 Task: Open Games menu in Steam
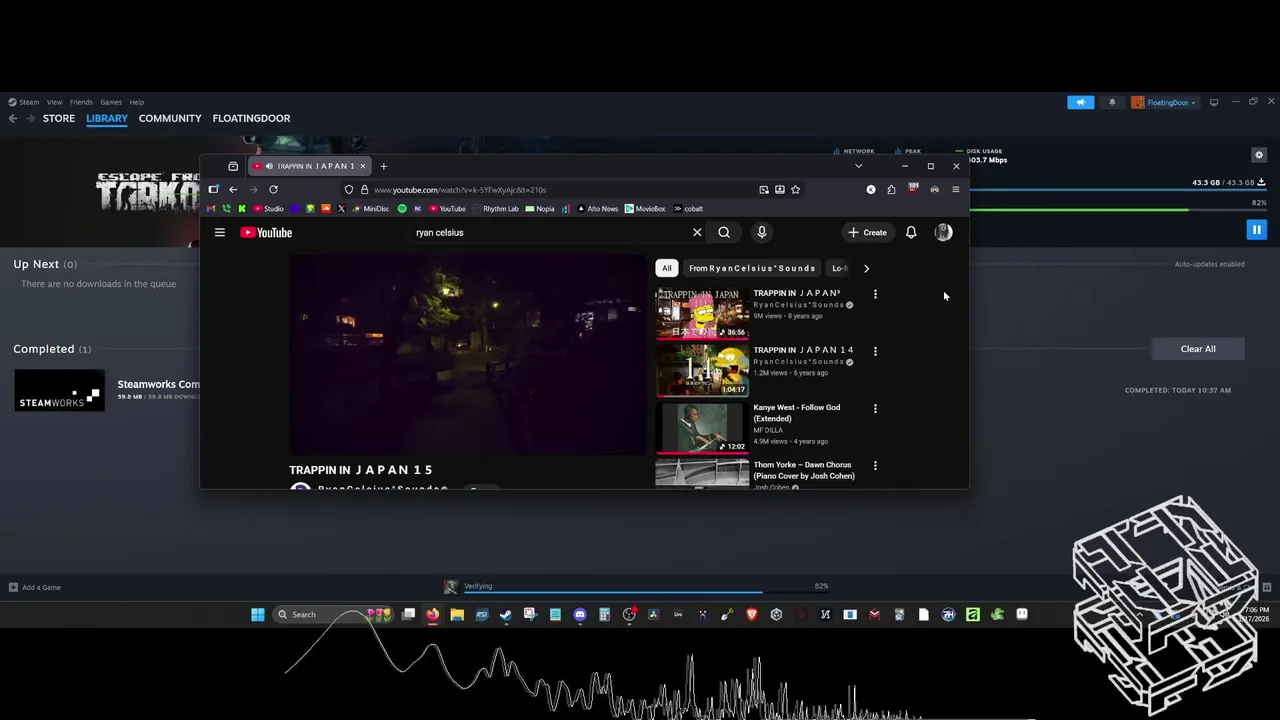click(x=111, y=102)
